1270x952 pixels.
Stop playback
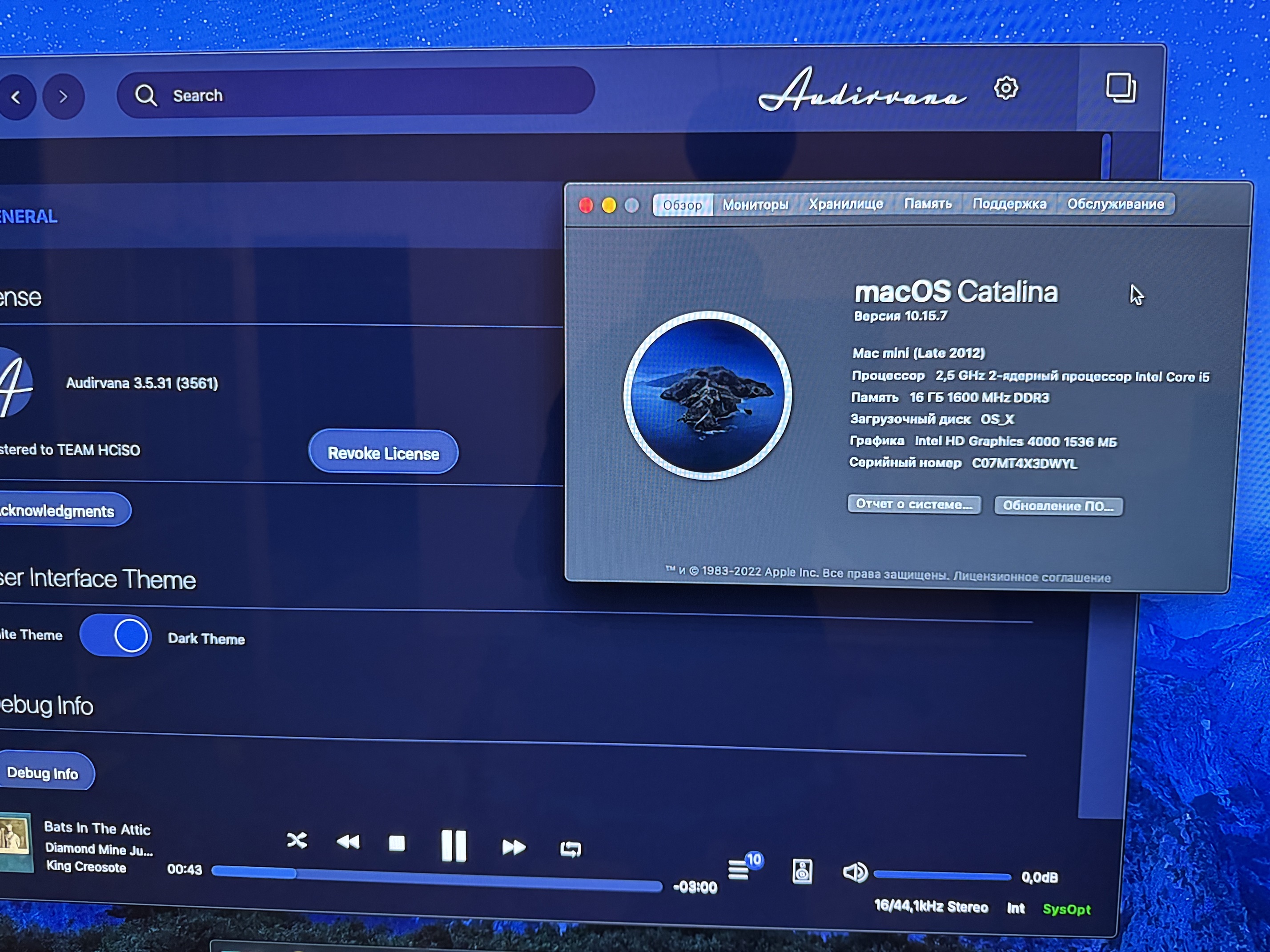(x=397, y=843)
